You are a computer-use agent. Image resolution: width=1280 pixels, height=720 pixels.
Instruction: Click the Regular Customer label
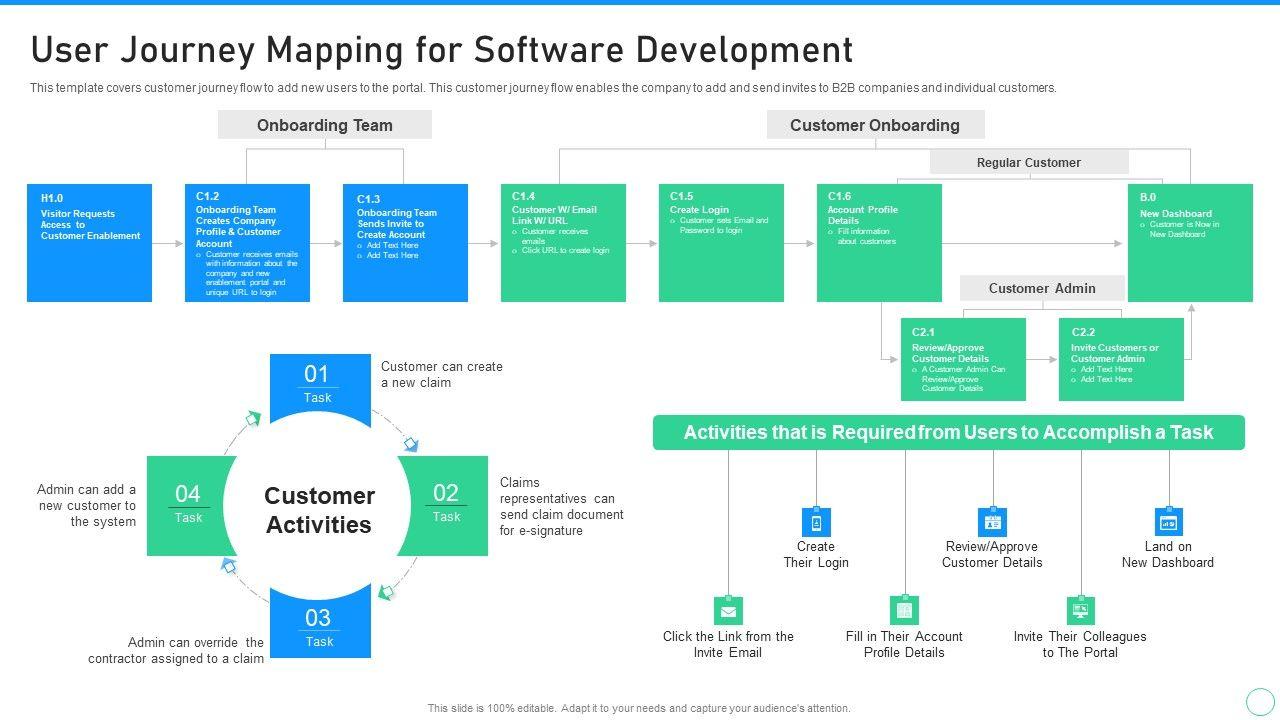click(1028, 162)
